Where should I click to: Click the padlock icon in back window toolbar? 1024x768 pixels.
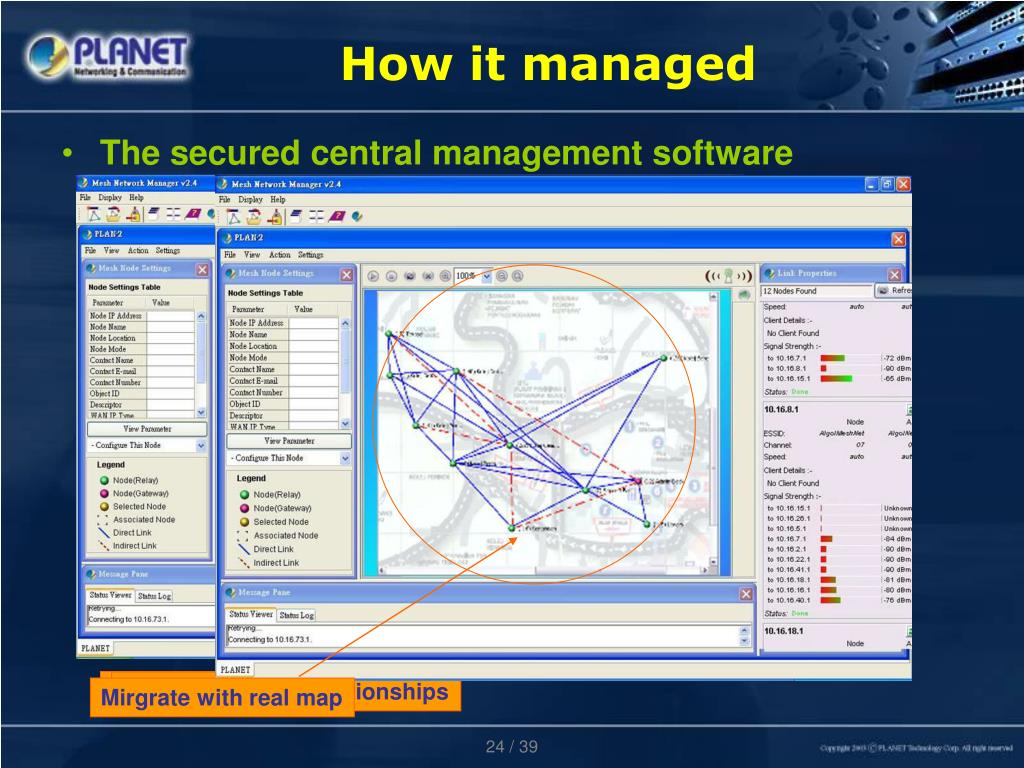pyautogui.click(x=134, y=214)
